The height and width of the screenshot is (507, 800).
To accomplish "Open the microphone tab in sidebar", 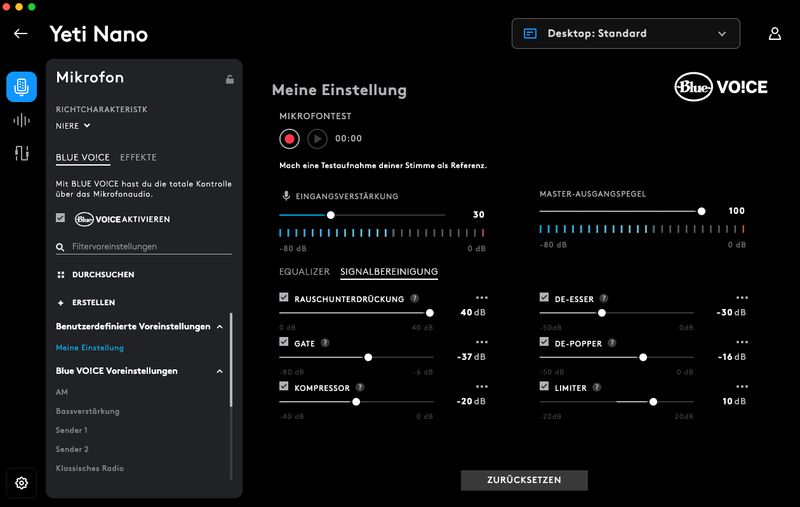I will click(x=21, y=87).
